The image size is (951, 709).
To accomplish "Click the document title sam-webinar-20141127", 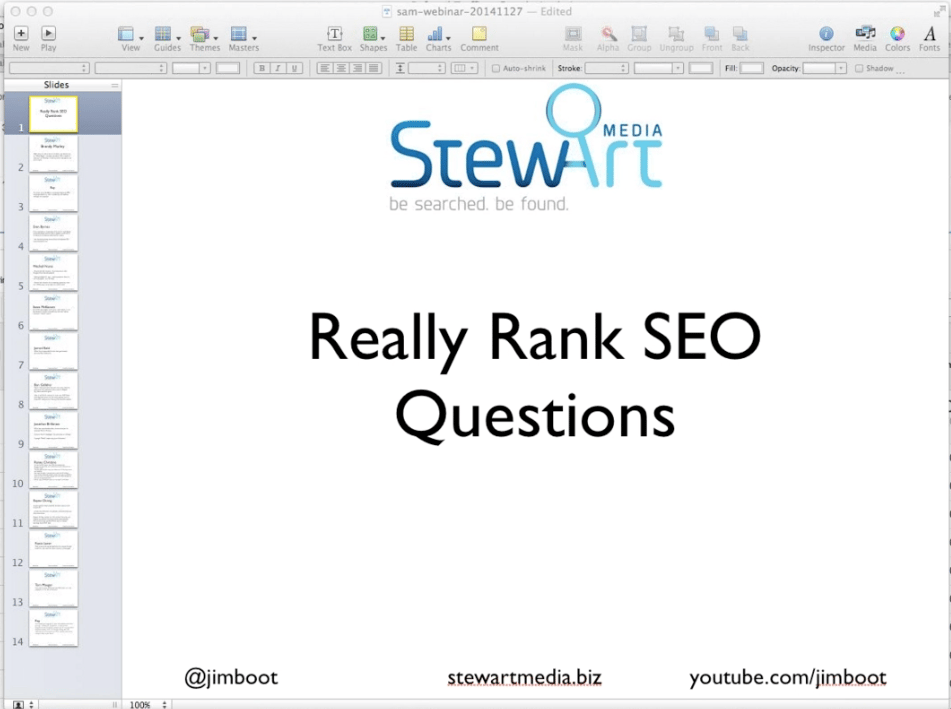I will pos(459,12).
